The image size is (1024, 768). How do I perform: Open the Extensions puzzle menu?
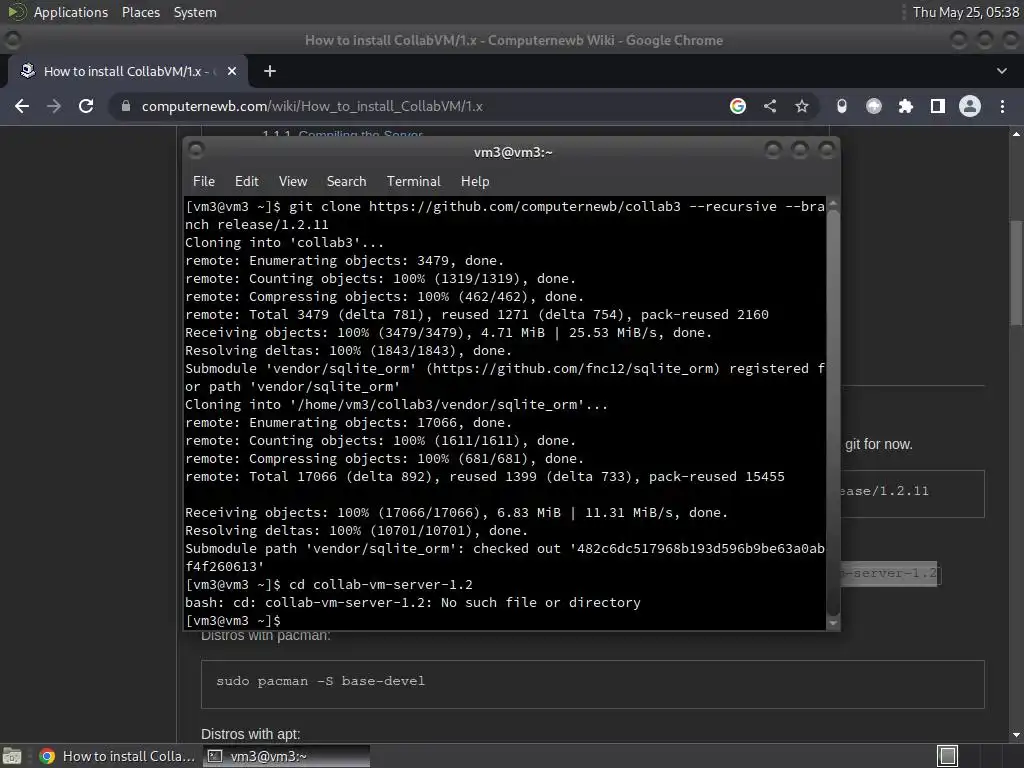click(x=906, y=106)
